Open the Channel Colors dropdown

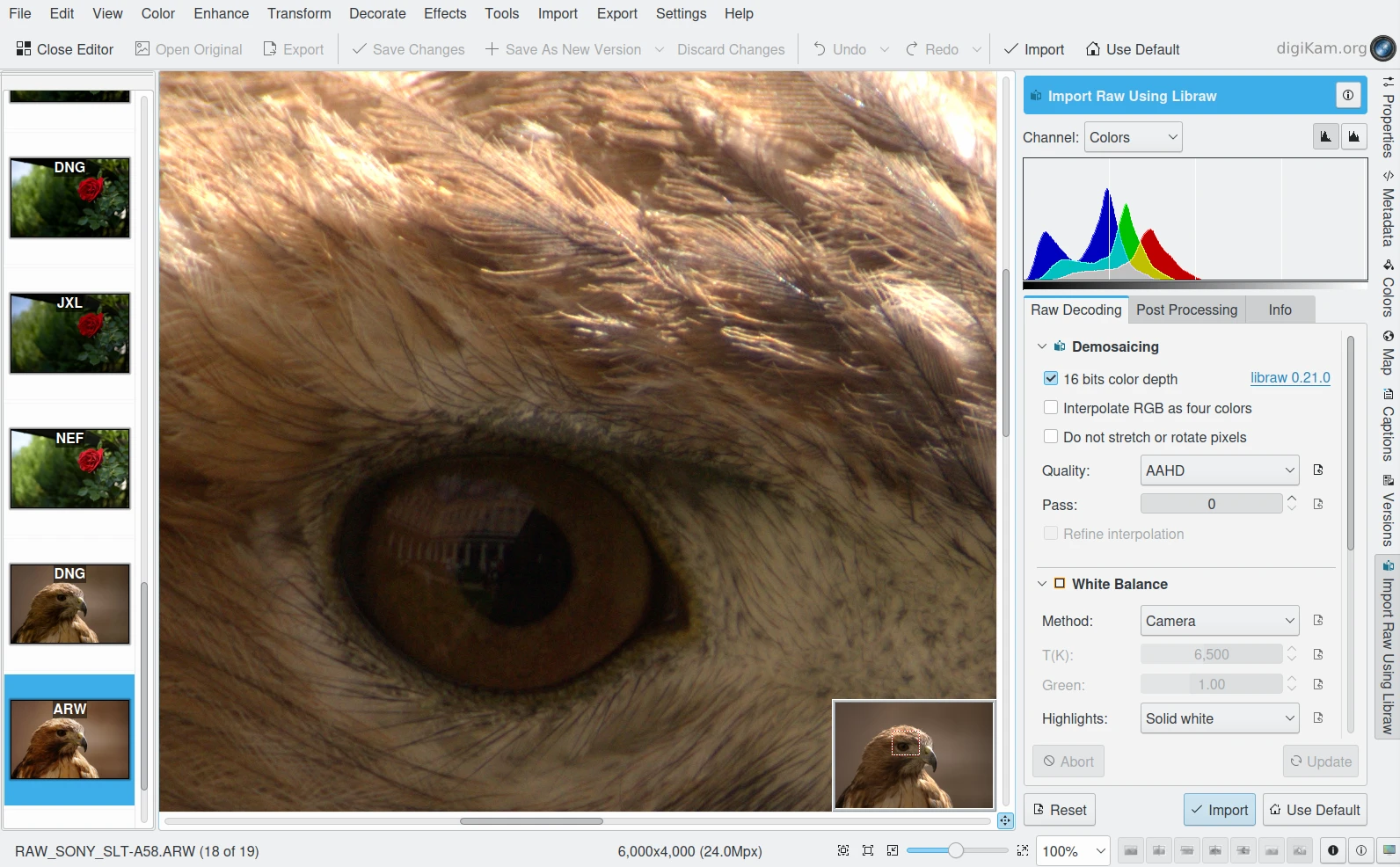(1133, 137)
